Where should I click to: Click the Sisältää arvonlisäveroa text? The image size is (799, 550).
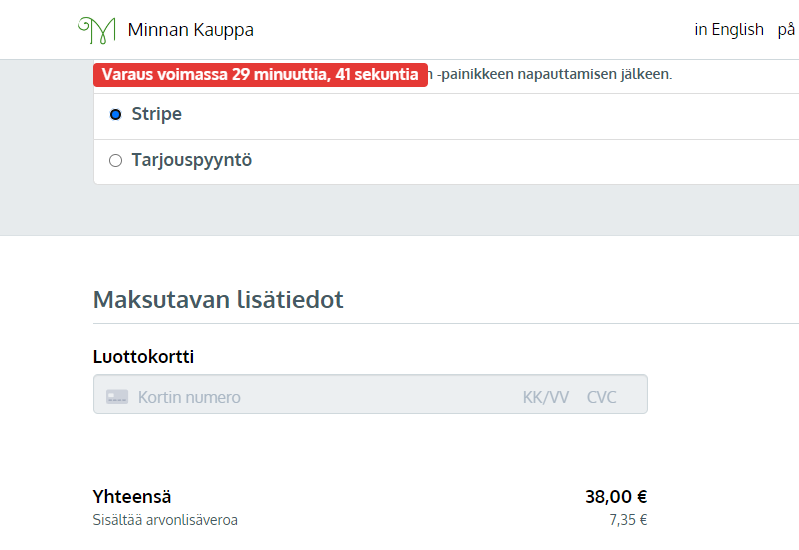point(165,520)
